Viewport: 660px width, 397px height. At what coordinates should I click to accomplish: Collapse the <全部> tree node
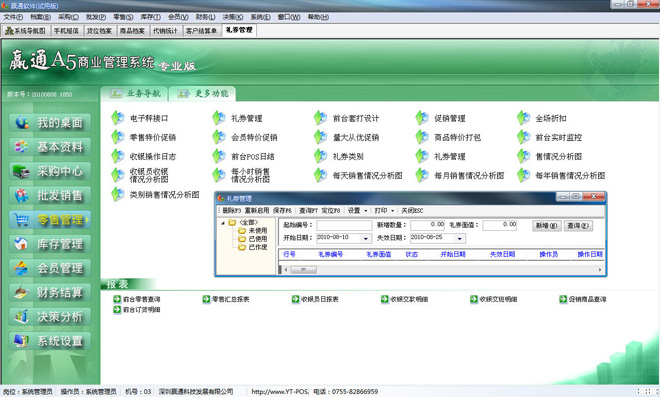[223, 223]
